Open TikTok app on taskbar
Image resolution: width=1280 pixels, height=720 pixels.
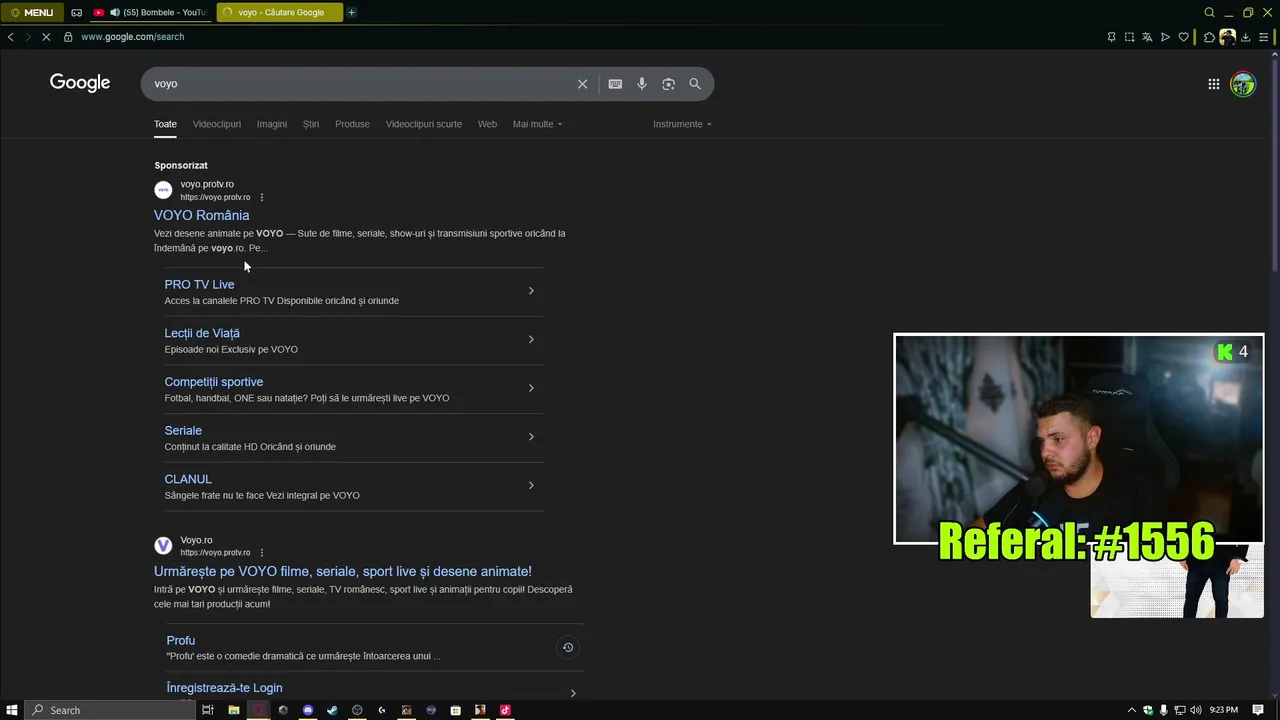coord(505,710)
